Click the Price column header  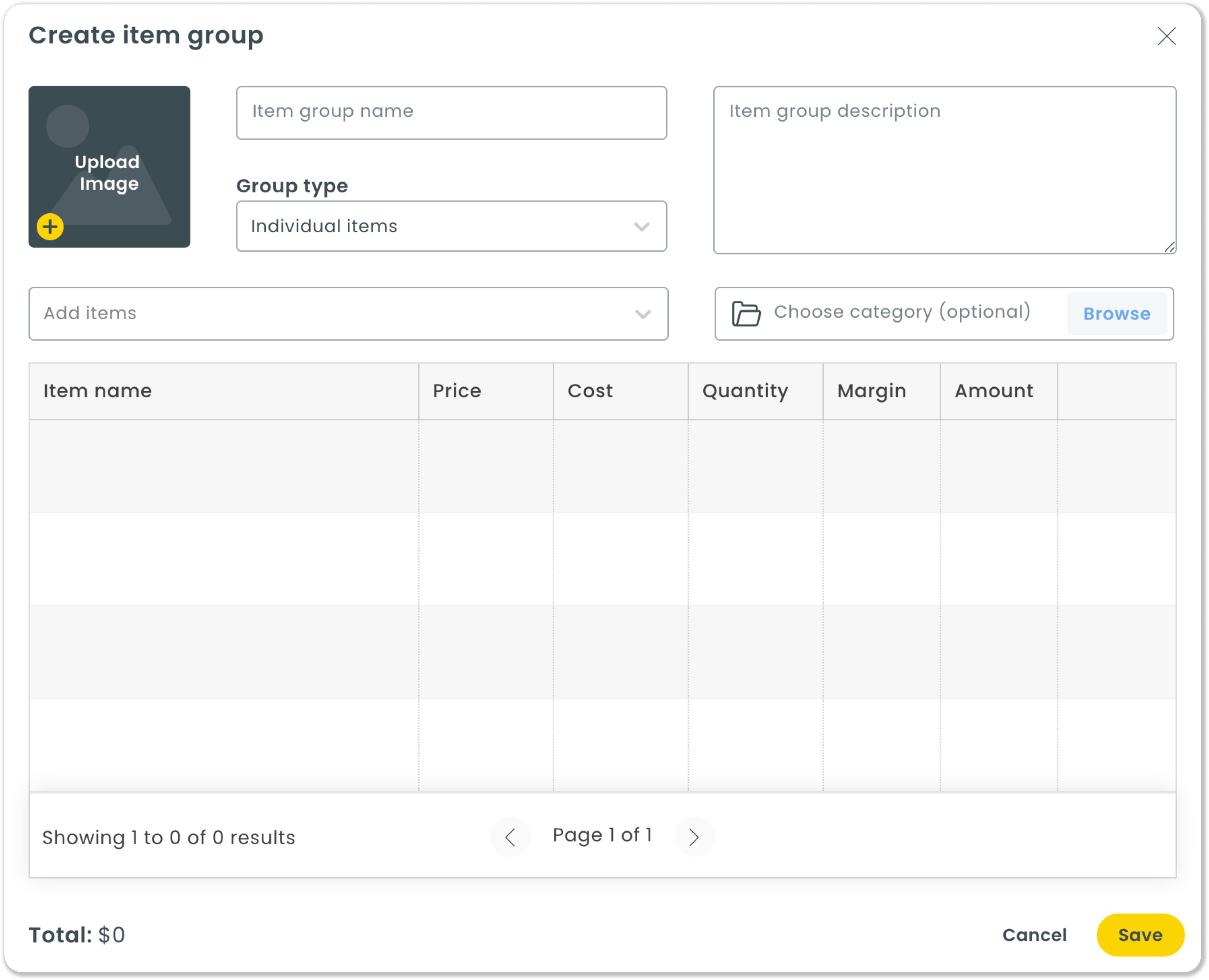457,391
